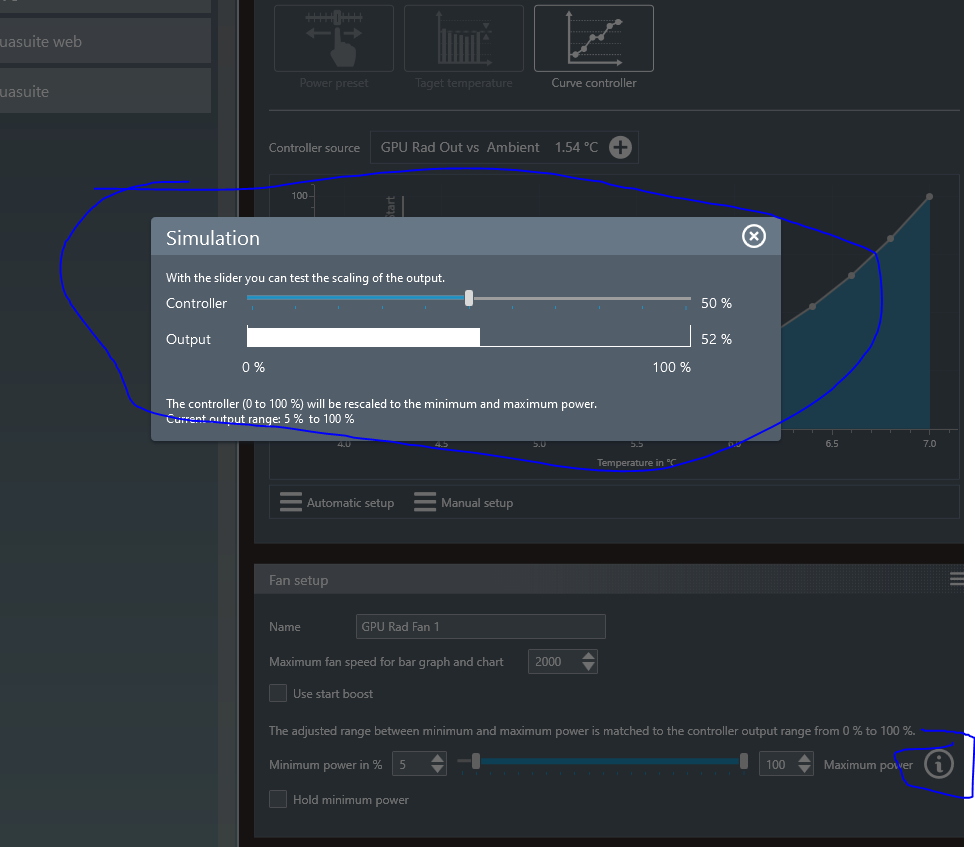Click the Maximum fan speed value field
Image resolution: width=975 pixels, height=847 pixels.
(x=555, y=662)
